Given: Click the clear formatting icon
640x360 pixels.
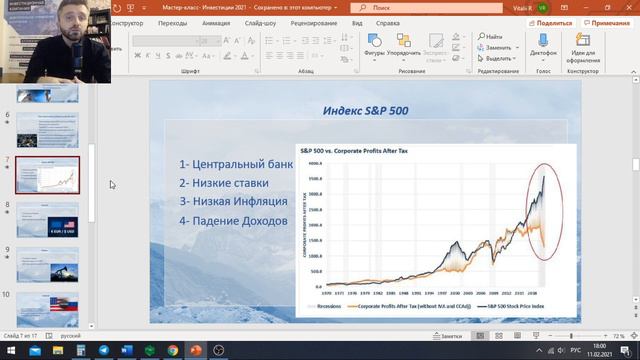Looking at the screenshot, I should point(251,40).
